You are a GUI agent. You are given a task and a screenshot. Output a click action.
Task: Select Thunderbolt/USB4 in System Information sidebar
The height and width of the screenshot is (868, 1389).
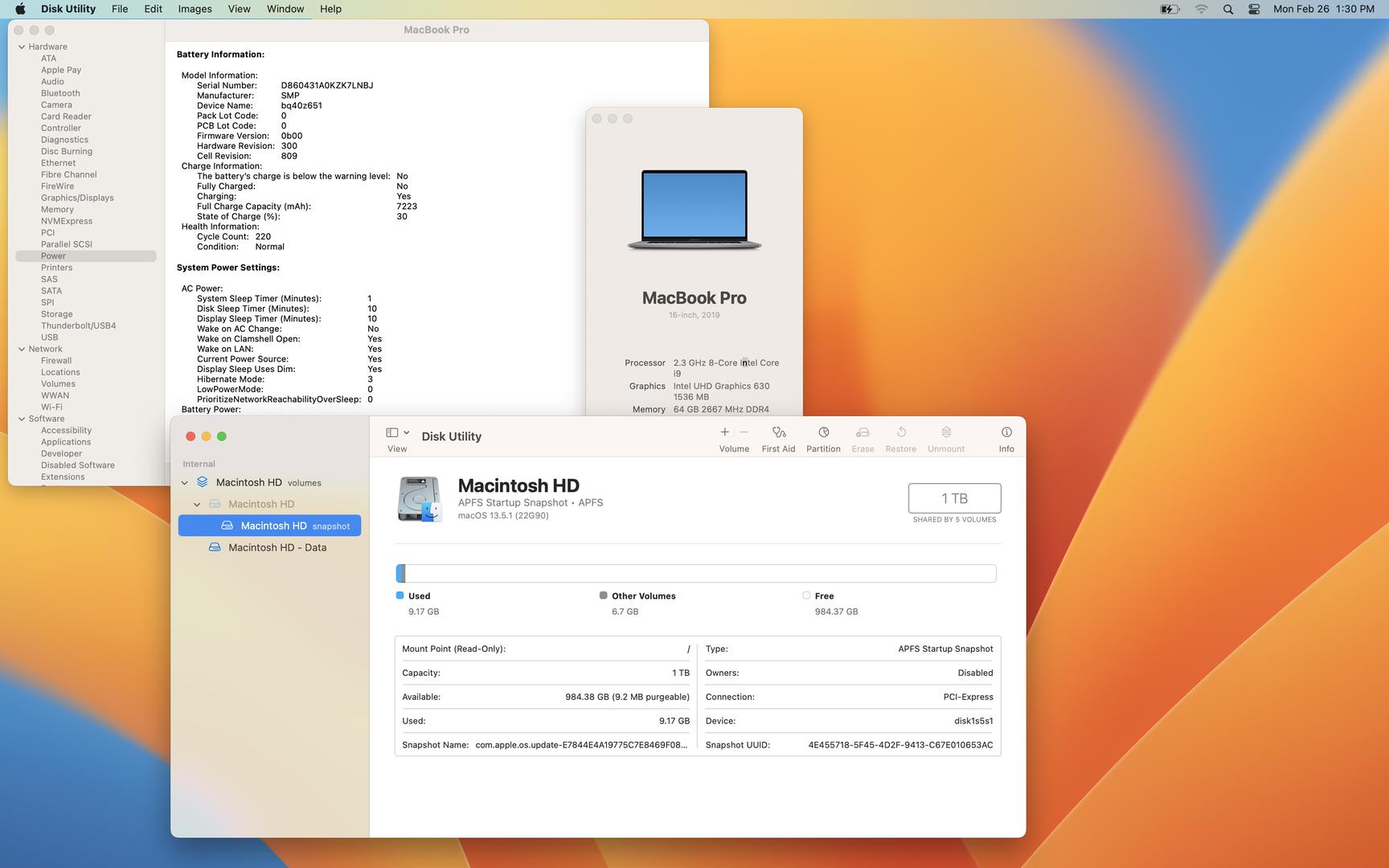tap(79, 325)
